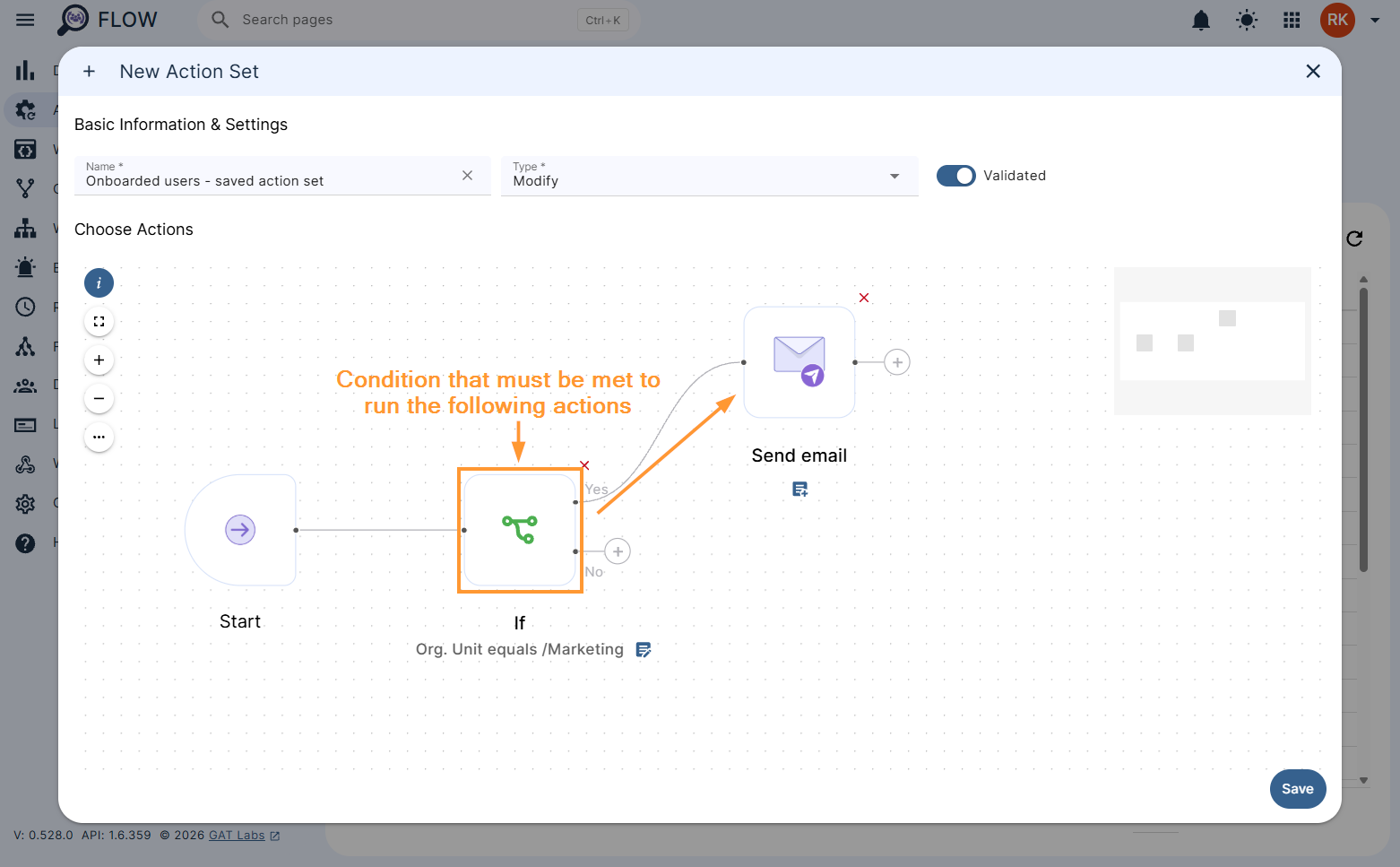Toggle the Validated switch
Viewport: 1400px width, 867px height.
pos(955,176)
